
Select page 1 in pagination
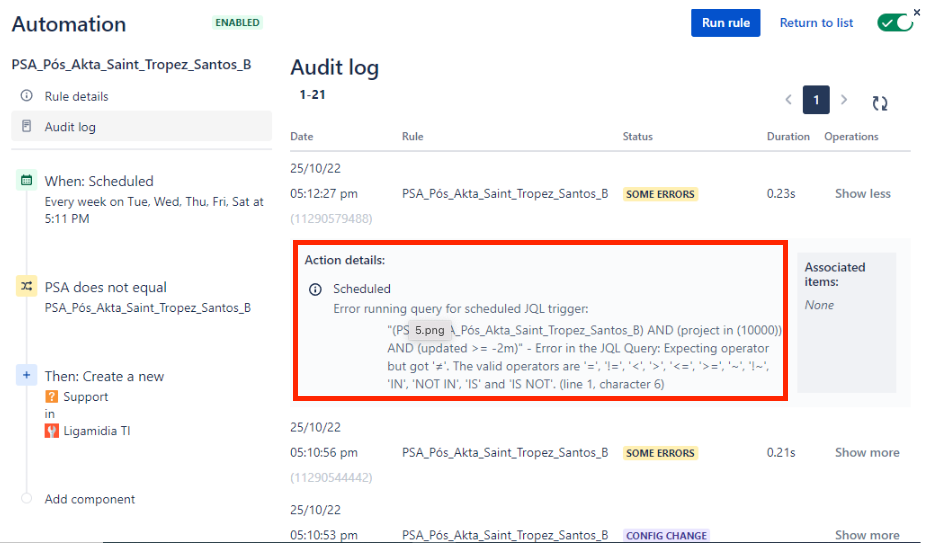tap(816, 101)
